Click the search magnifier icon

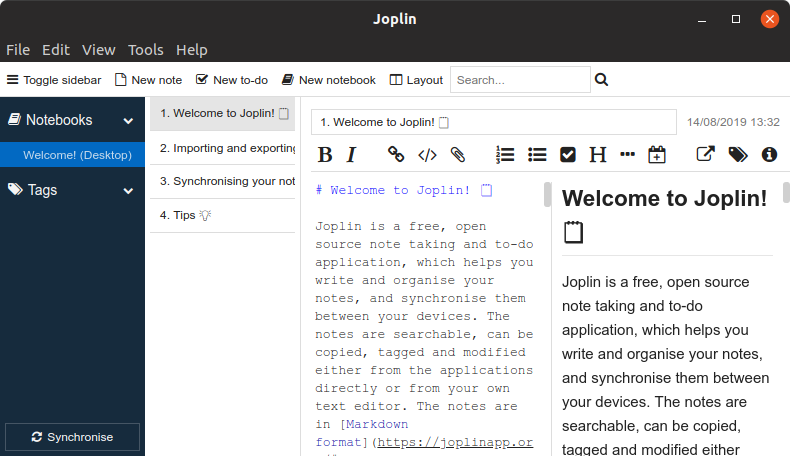pos(601,80)
